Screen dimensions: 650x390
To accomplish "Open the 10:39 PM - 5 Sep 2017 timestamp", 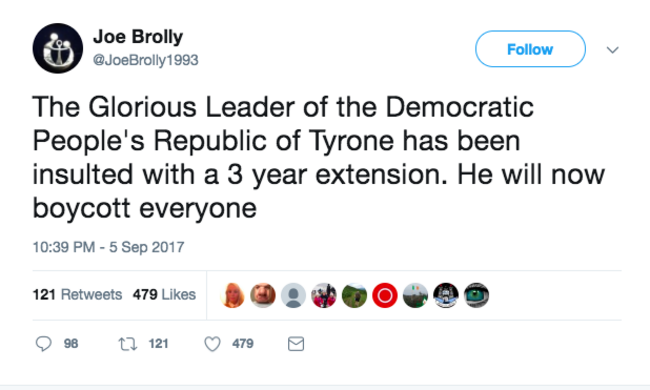I will pos(108,247).
